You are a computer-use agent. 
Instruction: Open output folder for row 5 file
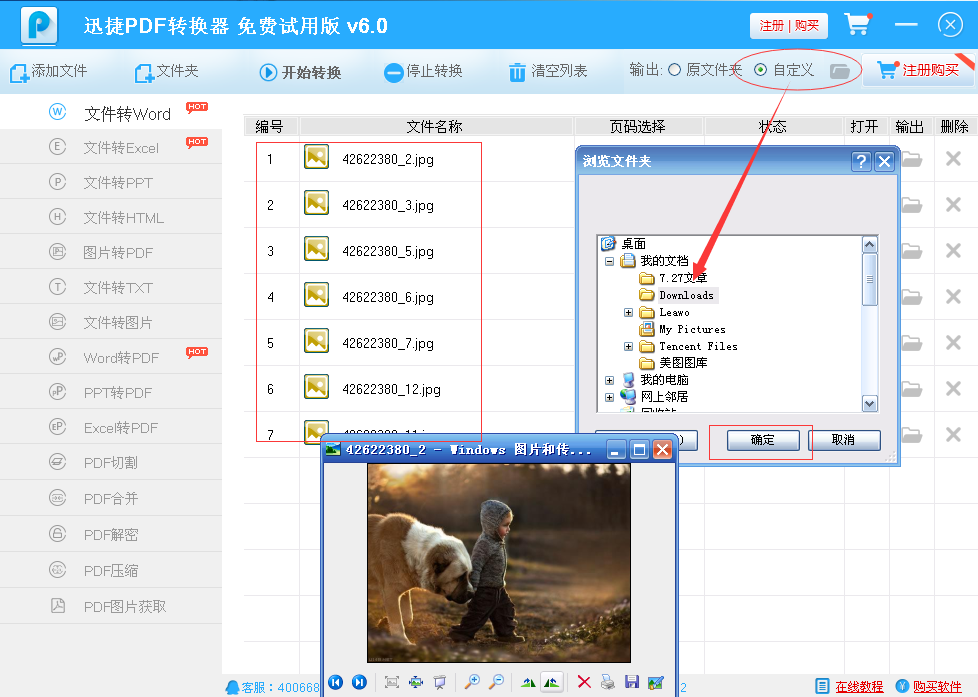click(911, 343)
